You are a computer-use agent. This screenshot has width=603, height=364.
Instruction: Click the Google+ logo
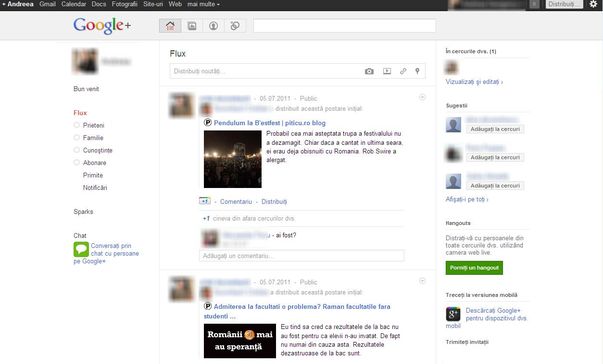click(102, 25)
